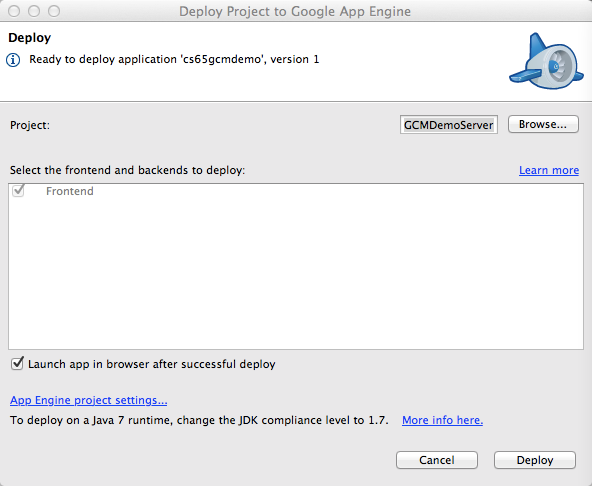Open the More info here link
The width and height of the screenshot is (592, 486).
click(442, 420)
